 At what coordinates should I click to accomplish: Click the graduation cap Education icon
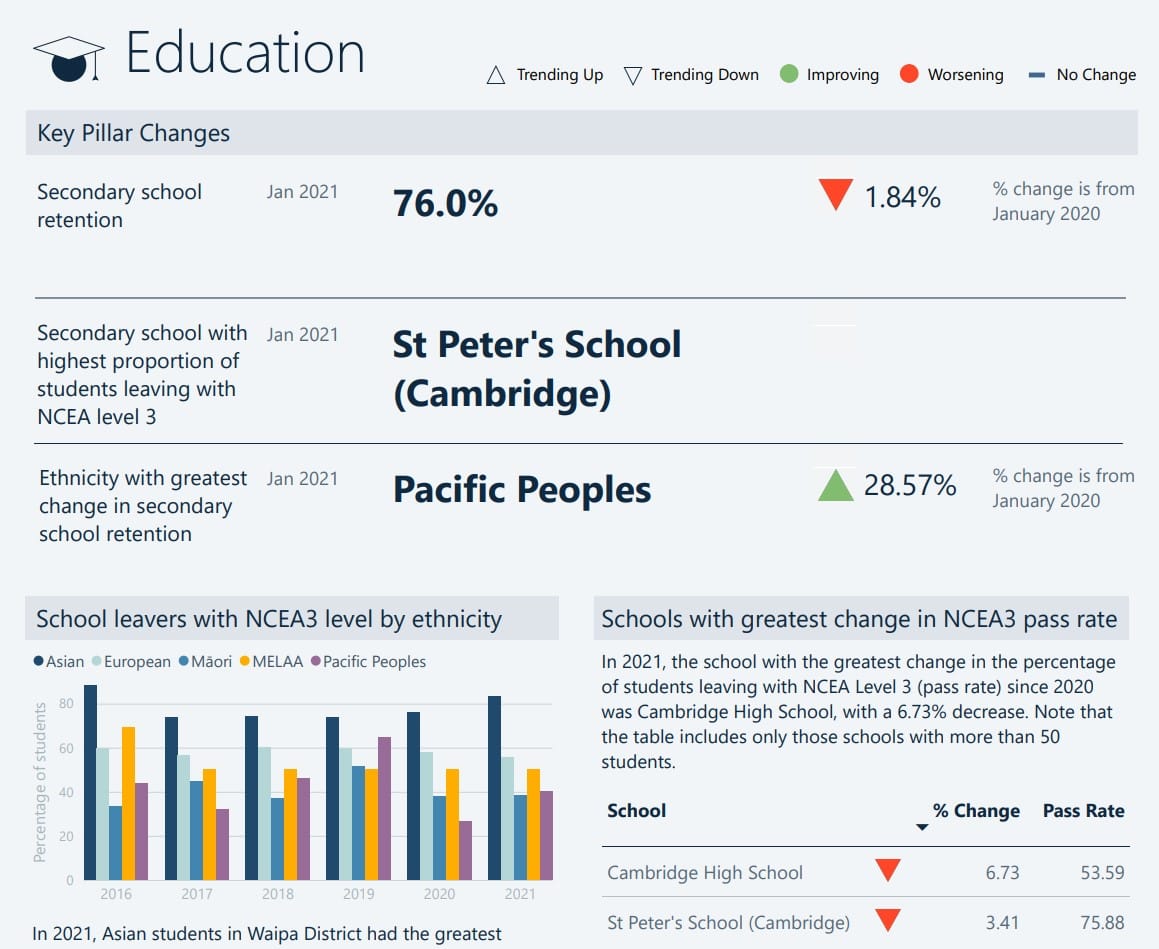click(x=68, y=57)
